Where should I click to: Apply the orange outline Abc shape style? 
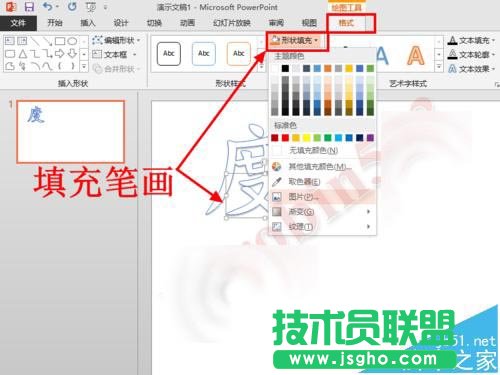click(x=239, y=53)
